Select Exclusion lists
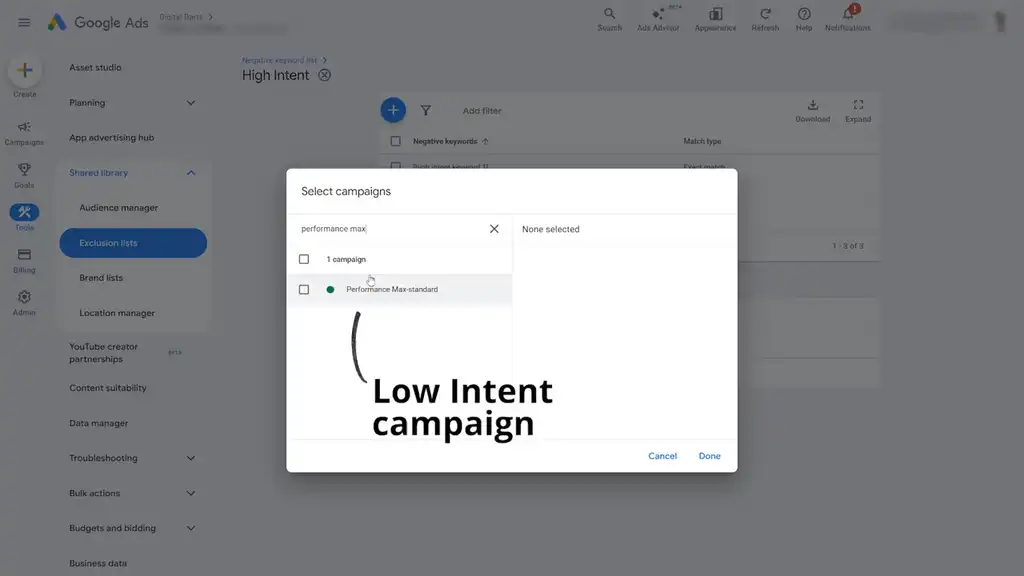The height and width of the screenshot is (576, 1024). tap(133, 243)
